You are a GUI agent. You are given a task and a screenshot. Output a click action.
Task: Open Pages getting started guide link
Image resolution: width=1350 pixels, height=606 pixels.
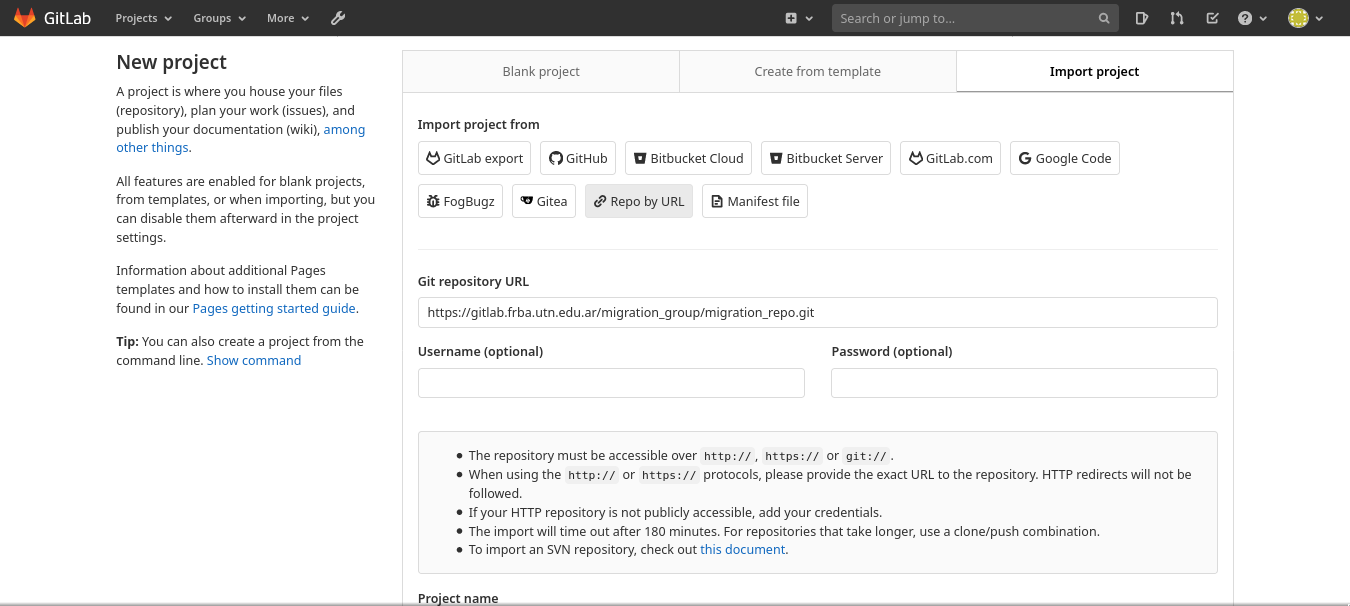(274, 309)
